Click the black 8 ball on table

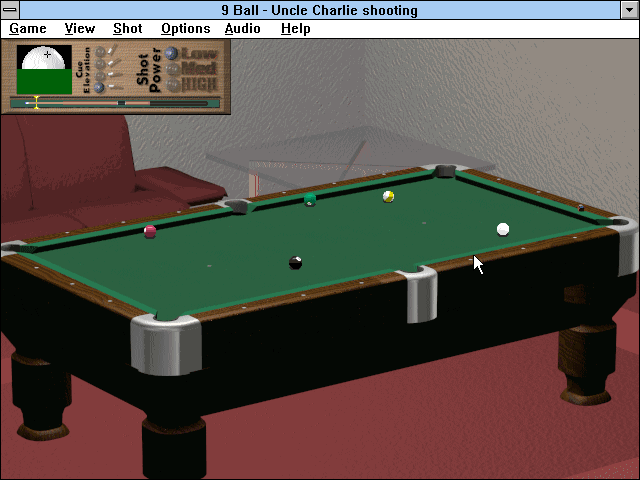[x=295, y=262]
